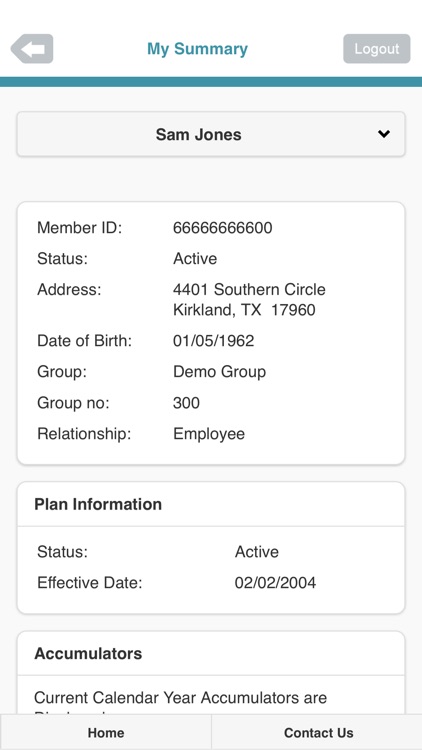Click the group number 300
The width and height of the screenshot is (422, 750).
click(186, 403)
